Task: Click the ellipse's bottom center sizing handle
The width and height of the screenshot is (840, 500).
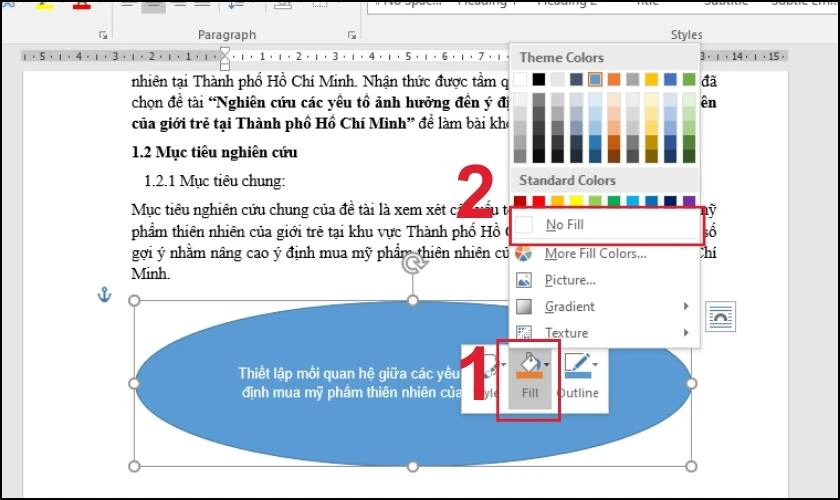Action: [x=412, y=467]
